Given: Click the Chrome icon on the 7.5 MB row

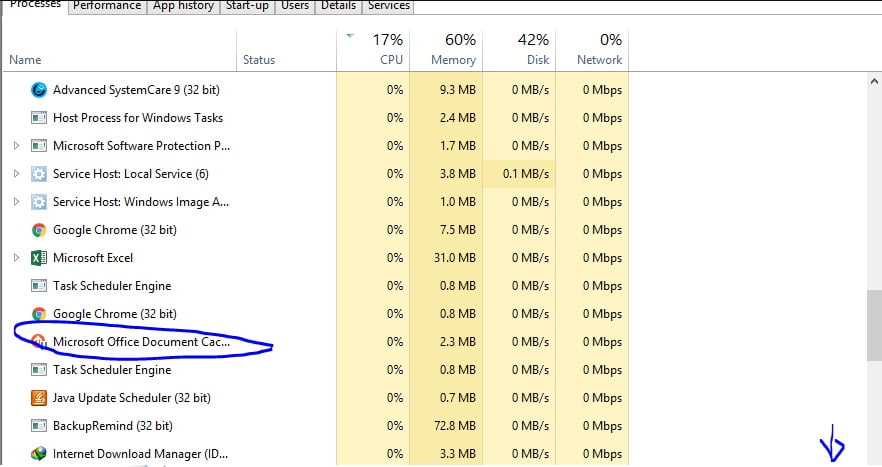Looking at the screenshot, I should point(39,230).
